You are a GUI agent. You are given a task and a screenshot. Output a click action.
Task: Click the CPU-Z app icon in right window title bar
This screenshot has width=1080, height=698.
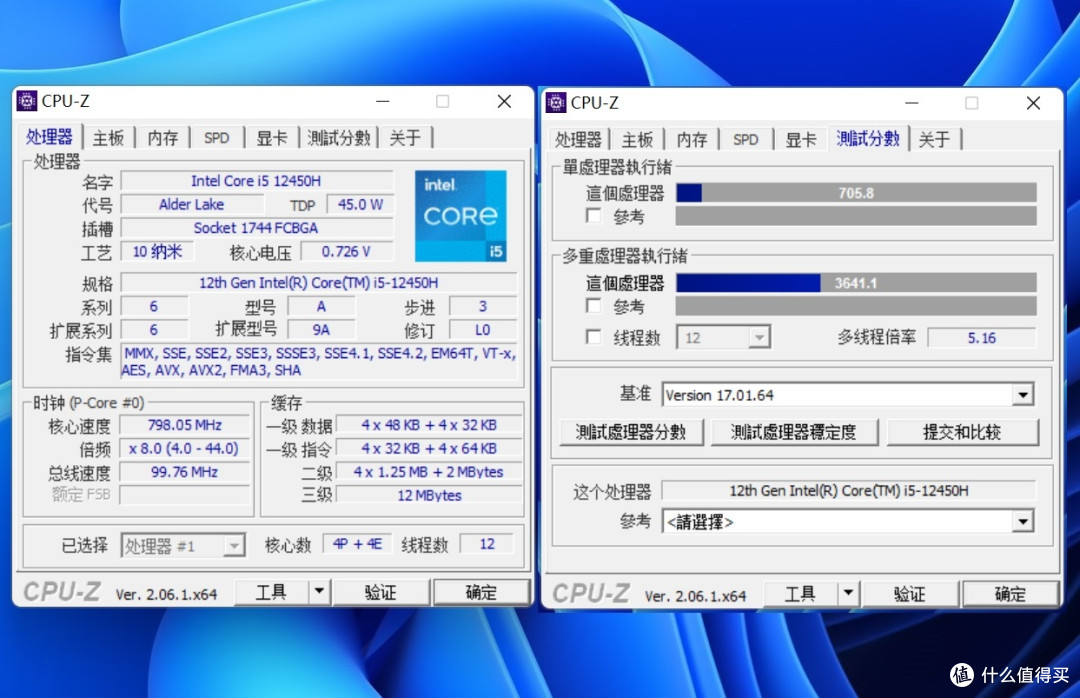coord(556,103)
